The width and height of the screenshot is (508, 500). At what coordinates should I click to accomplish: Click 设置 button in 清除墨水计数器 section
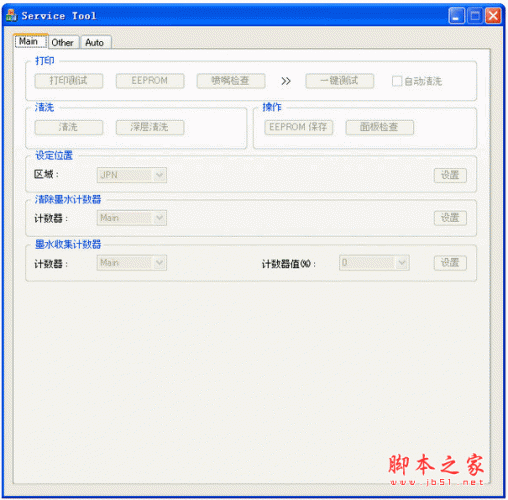[450, 218]
